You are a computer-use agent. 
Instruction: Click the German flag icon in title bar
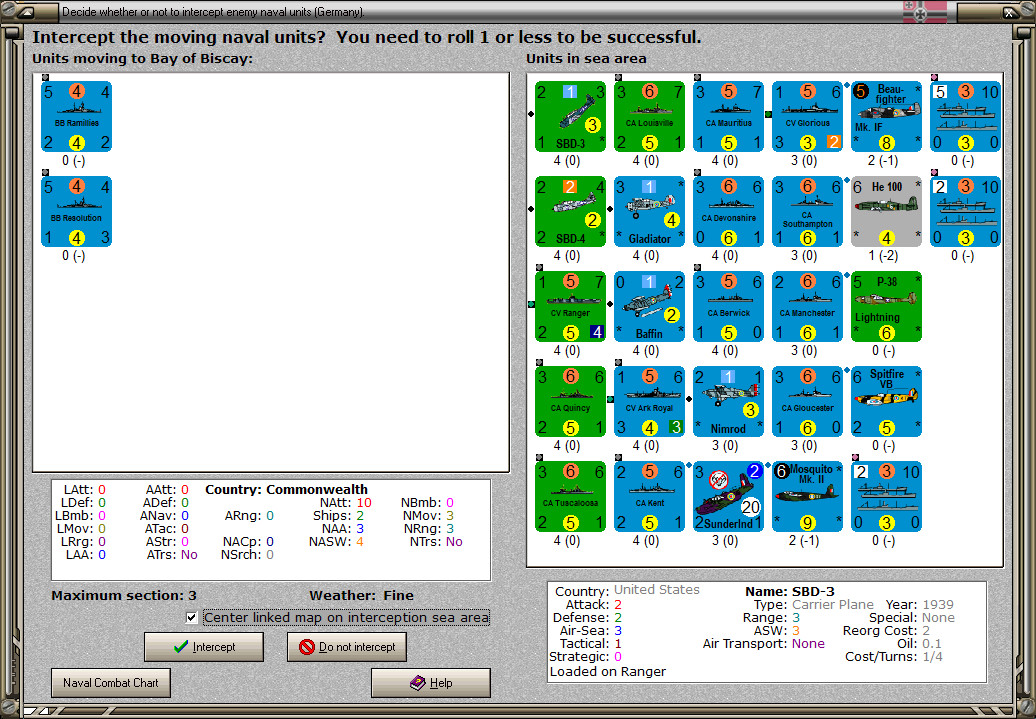(x=925, y=11)
